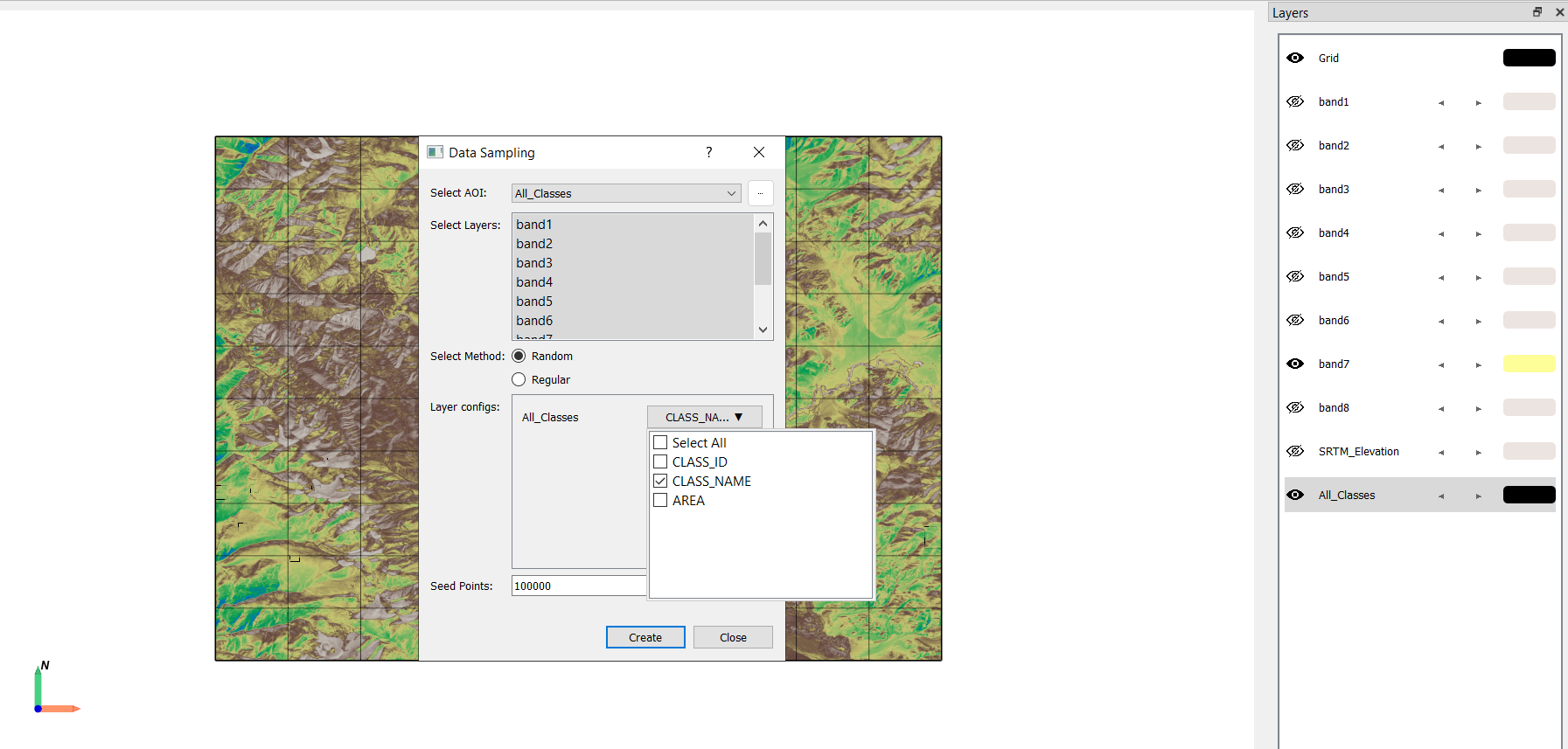Collapse the CLASS_NA... field dropdown
The image size is (1568, 749).
(704, 417)
